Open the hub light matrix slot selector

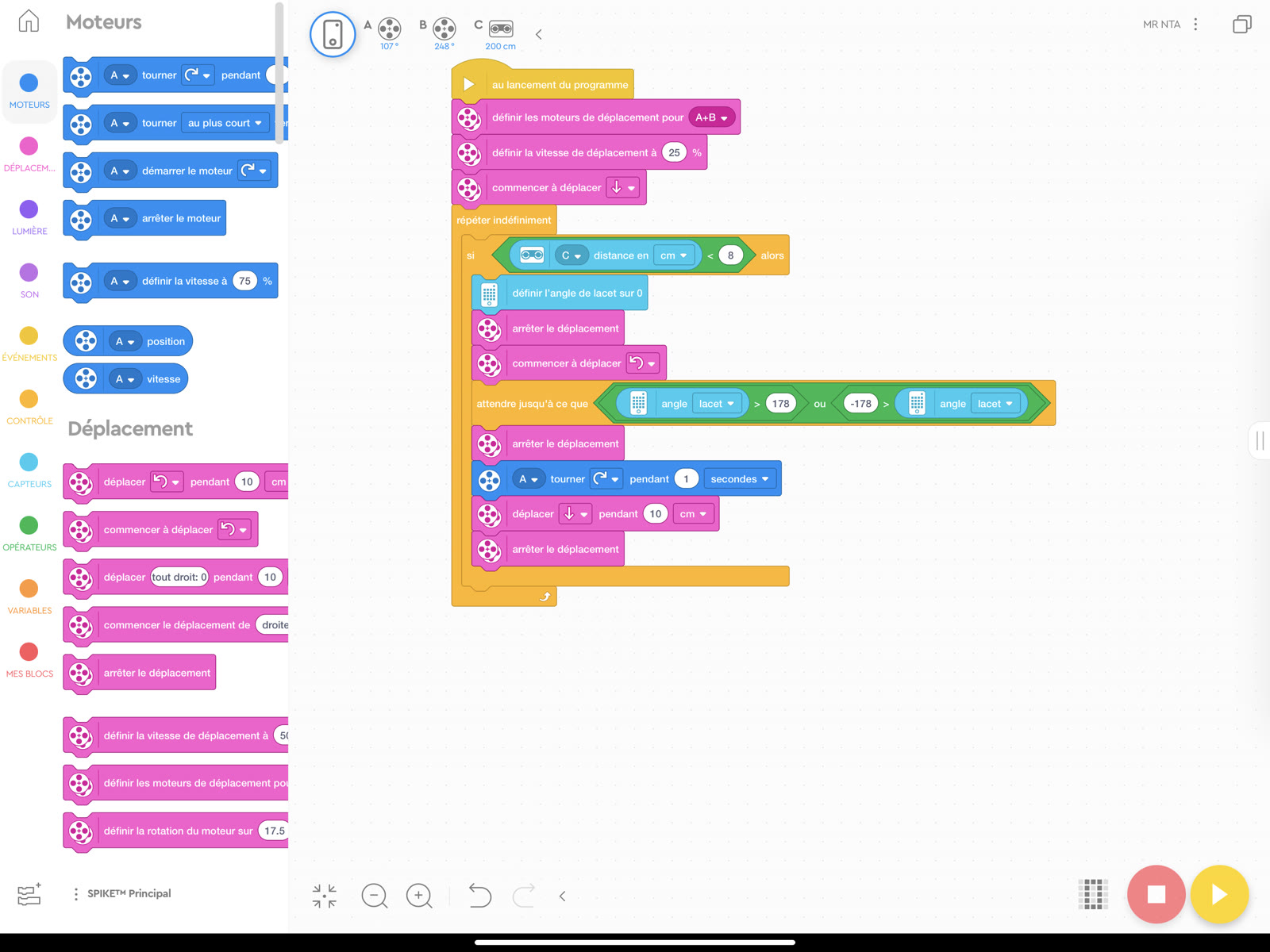1093,894
